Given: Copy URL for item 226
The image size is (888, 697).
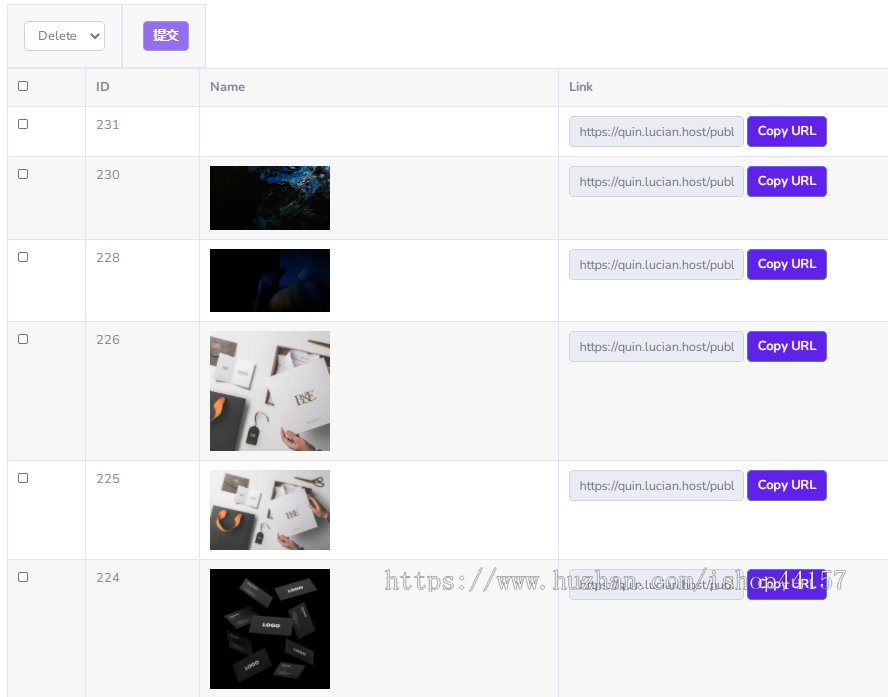Looking at the screenshot, I should 787,347.
